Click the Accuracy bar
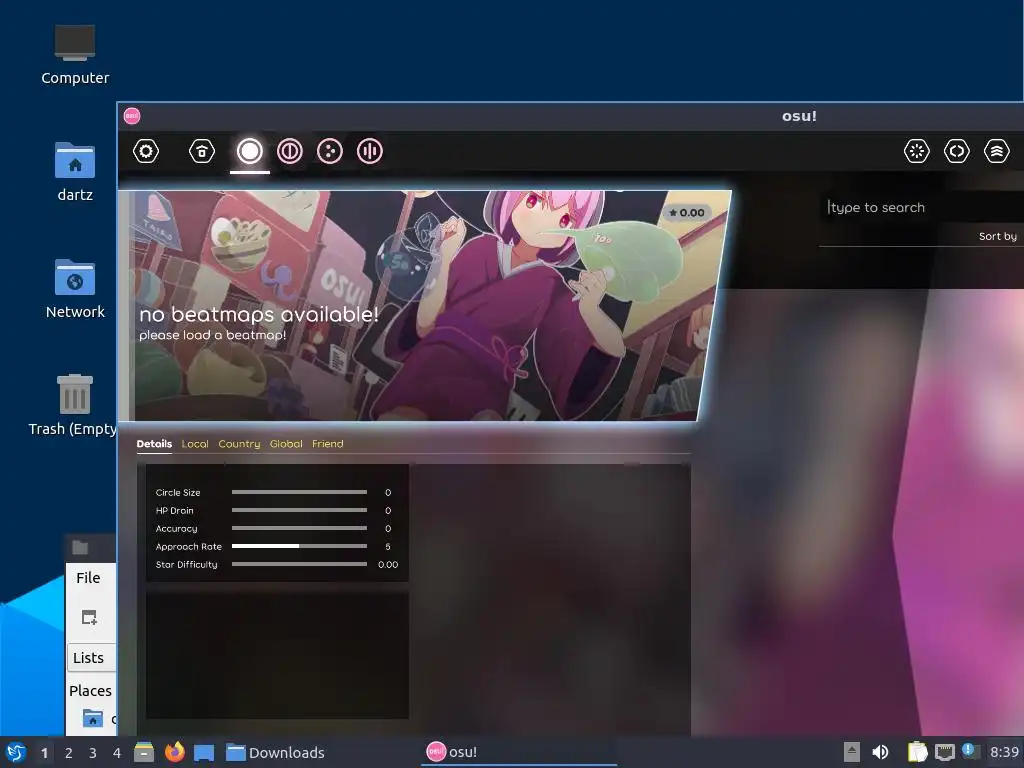 click(x=299, y=528)
